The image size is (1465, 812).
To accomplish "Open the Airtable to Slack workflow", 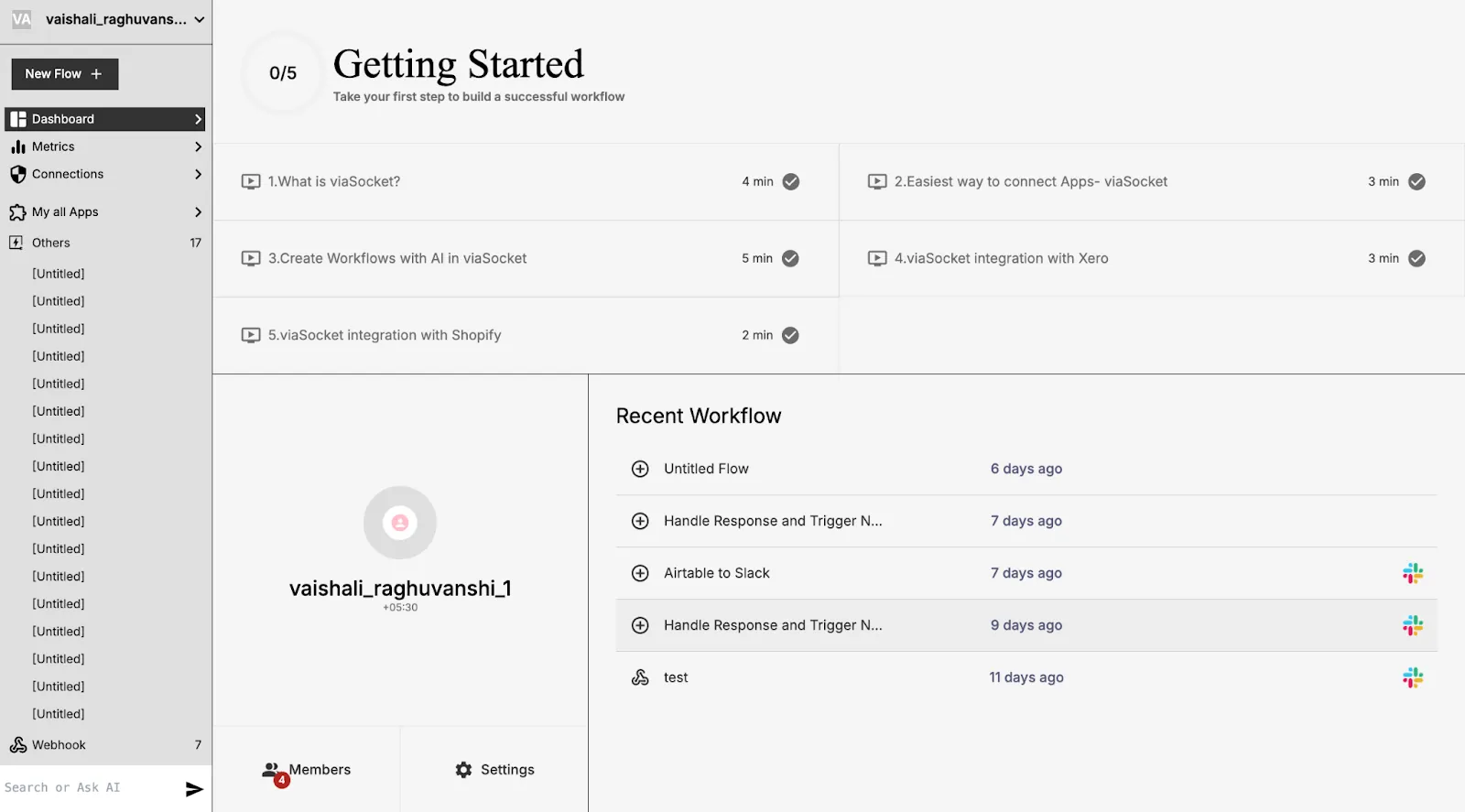I will (717, 573).
